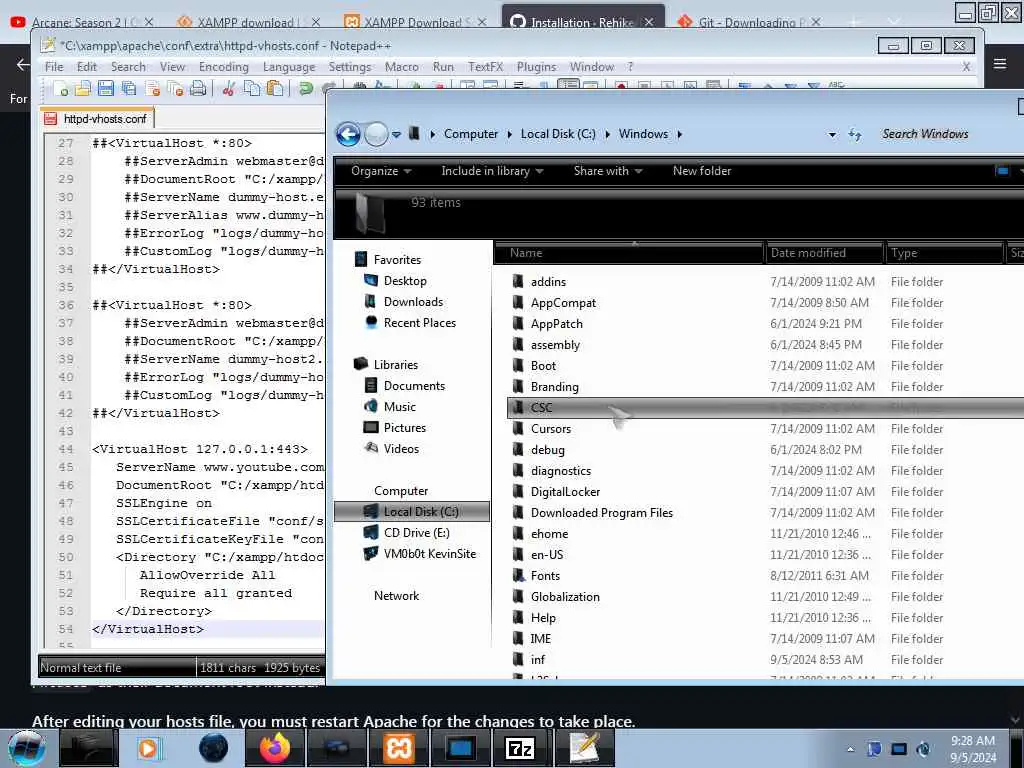Click the XAMPP icon on the taskbar

click(398, 748)
